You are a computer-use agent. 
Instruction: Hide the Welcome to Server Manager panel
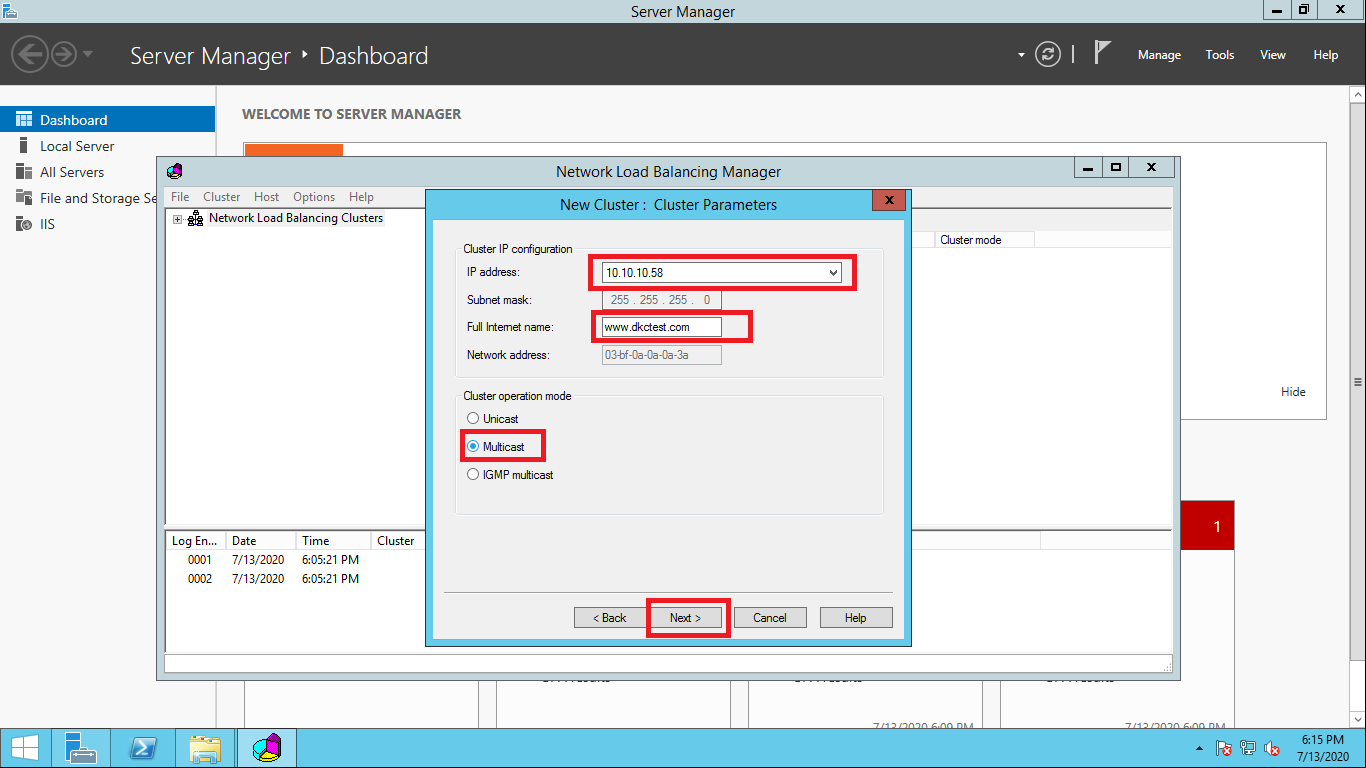point(1293,392)
